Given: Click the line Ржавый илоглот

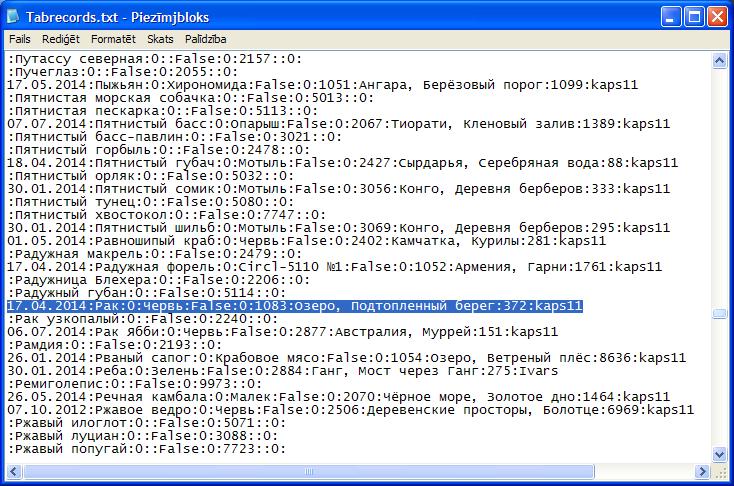Looking at the screenshot, I should (x=147, y=423).
